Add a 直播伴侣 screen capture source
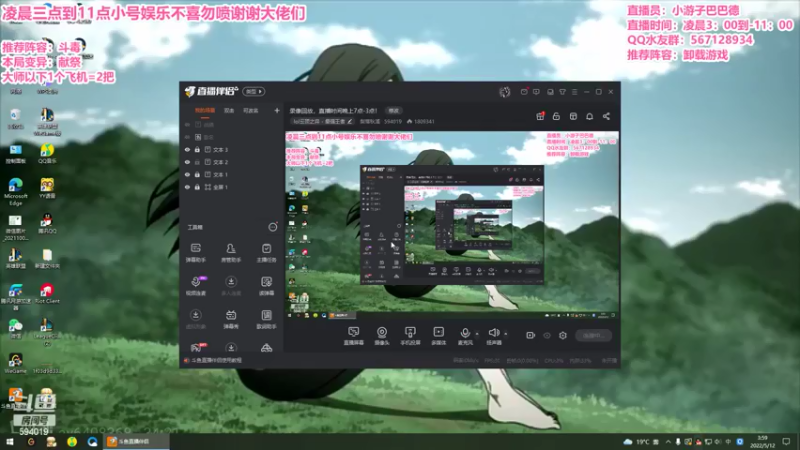Viewport: 800px width, 450px height. 354,336
